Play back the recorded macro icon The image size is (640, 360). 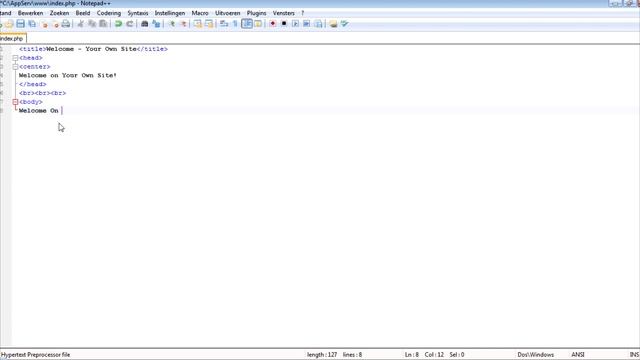(296, 24)
